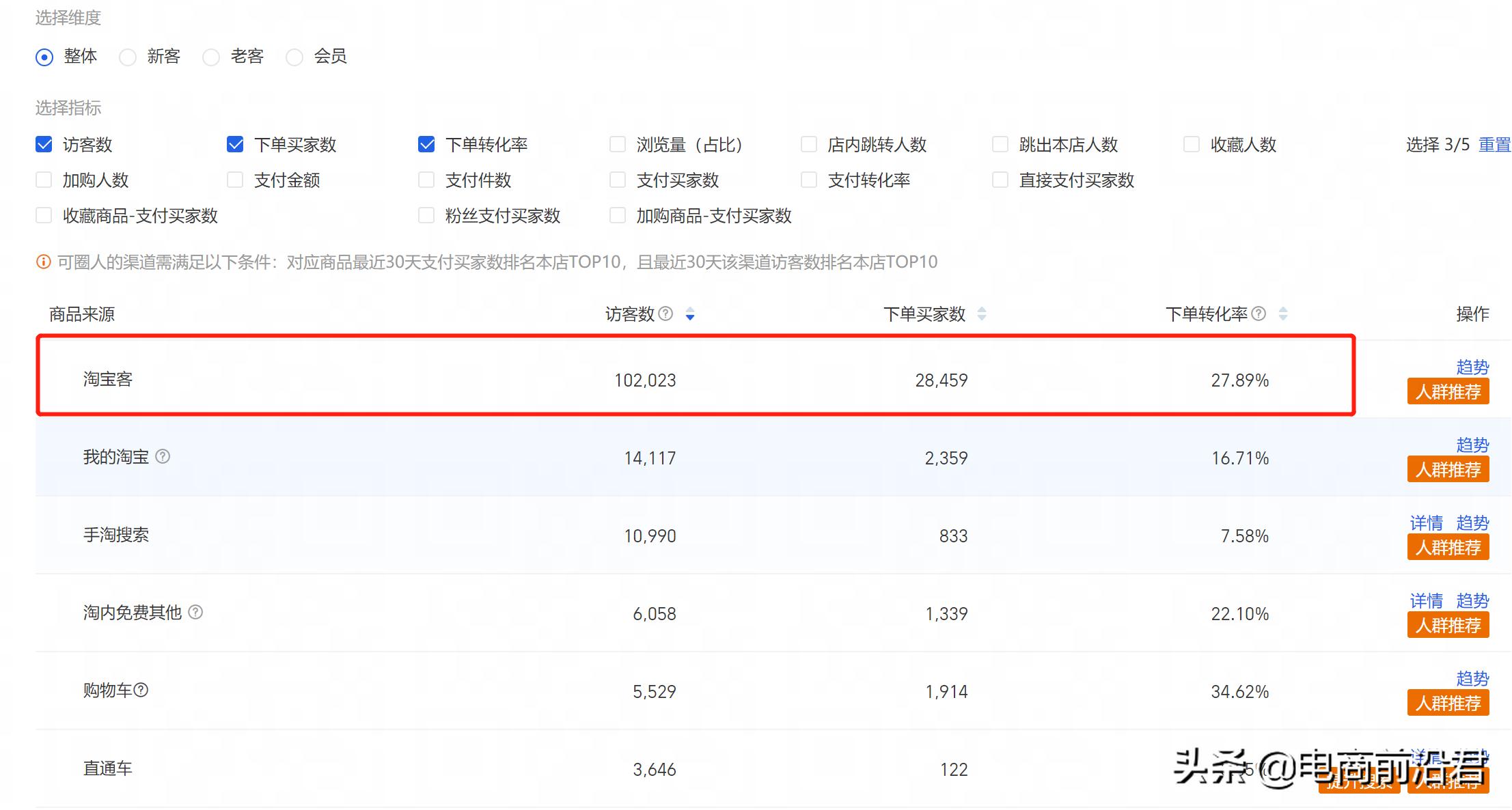The width and height of the screenshot is (1512, 810).
Task: Open the 购物车 row help icon
Action: point(142,690)
